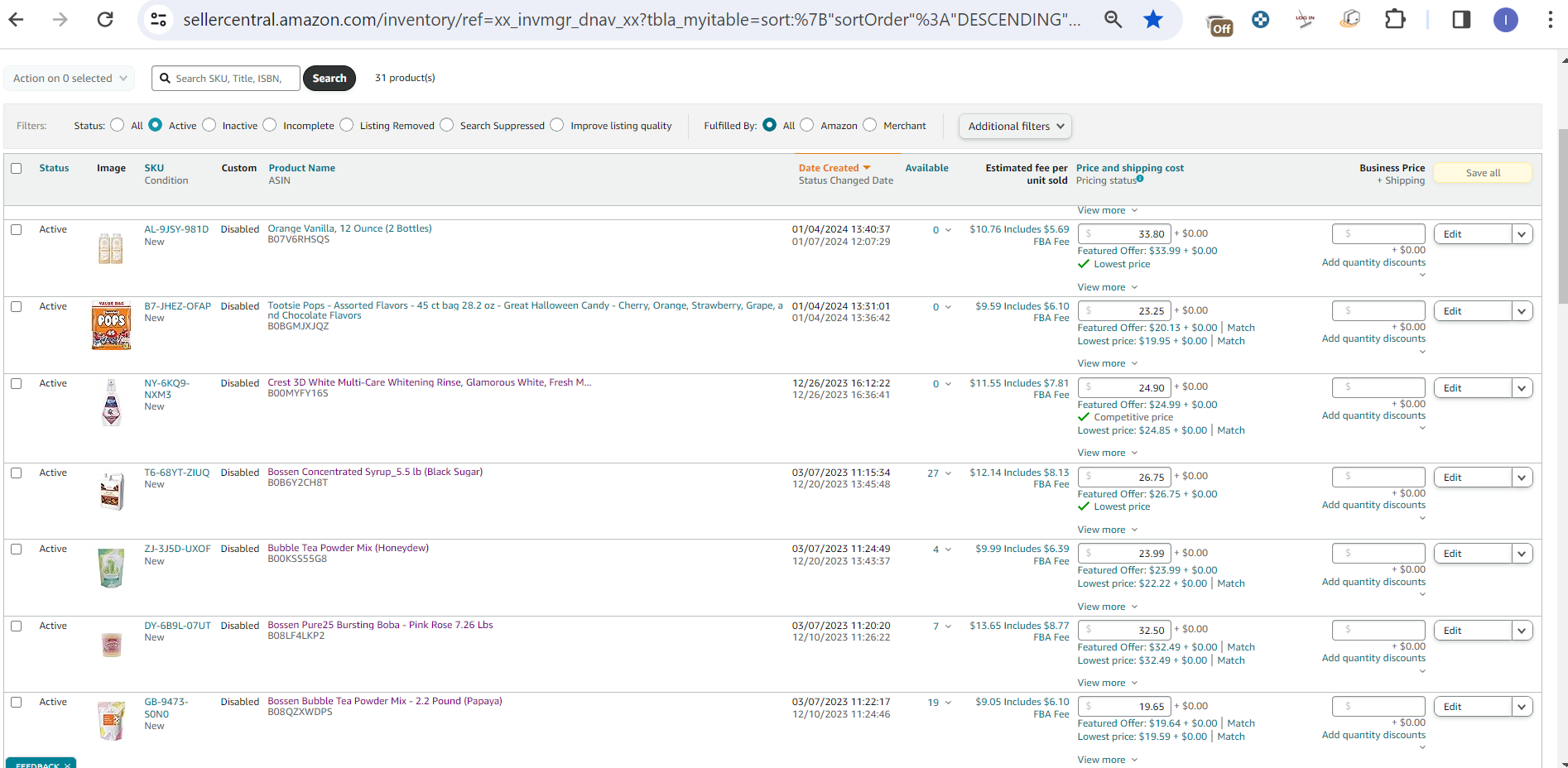Open the Bossen Papaya Powder thumbnail
1568x768 pixels.
[x=111, y=721]
